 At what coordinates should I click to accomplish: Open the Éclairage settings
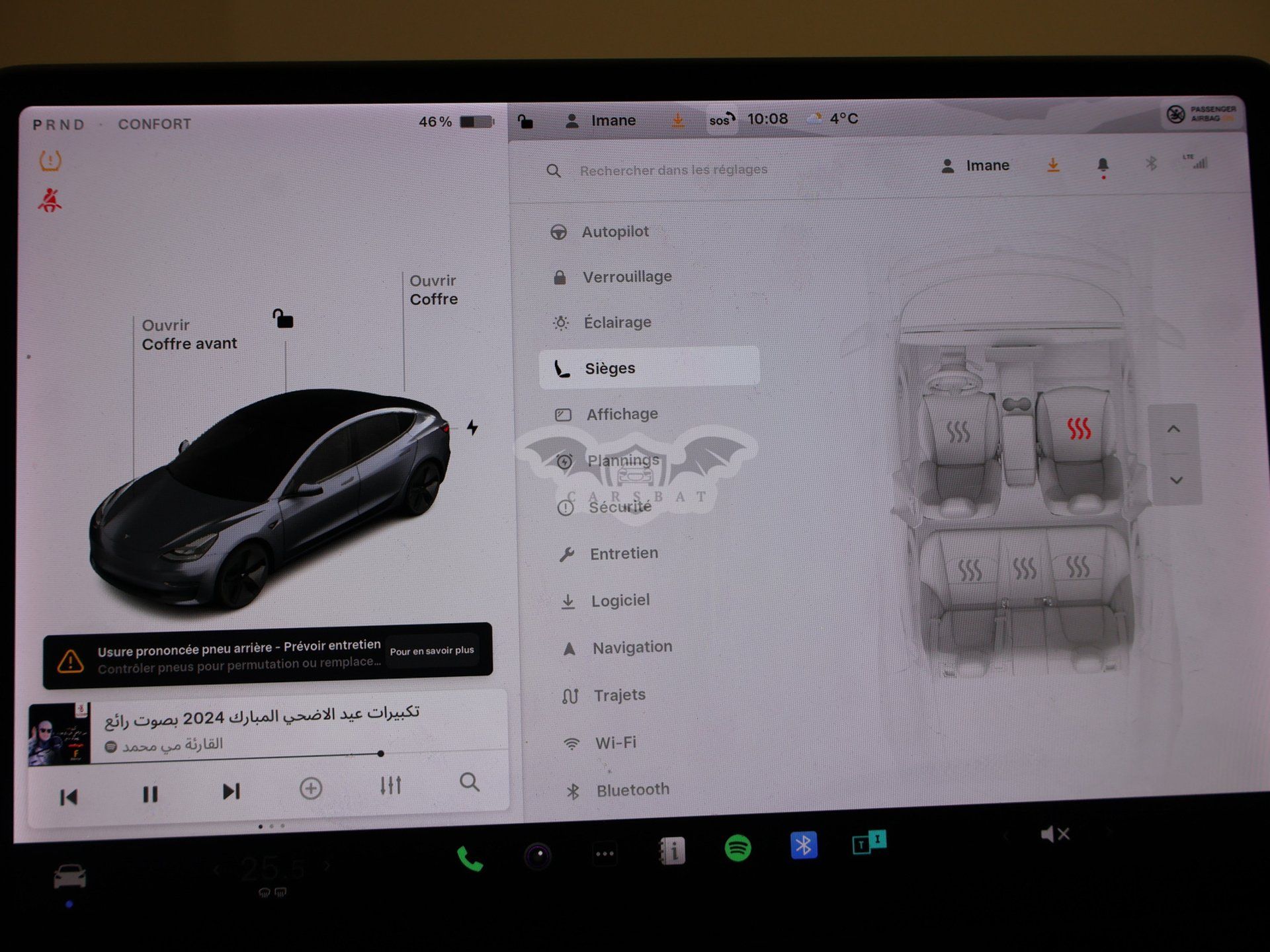click(x=602, y=323)
